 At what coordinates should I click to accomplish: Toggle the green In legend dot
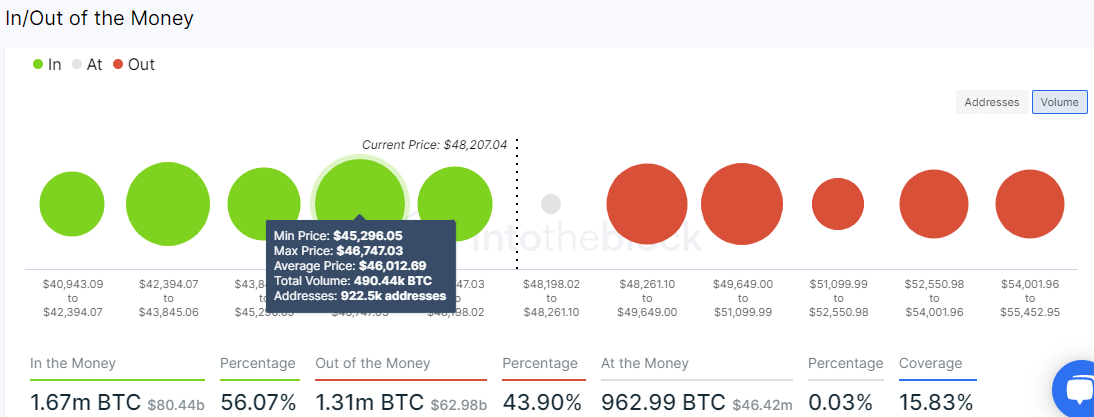(38, 65)
